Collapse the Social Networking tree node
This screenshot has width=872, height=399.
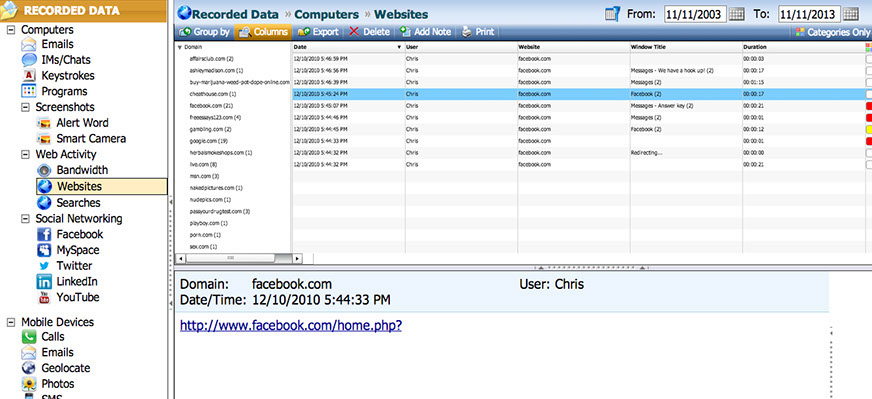tap(25, 219)
